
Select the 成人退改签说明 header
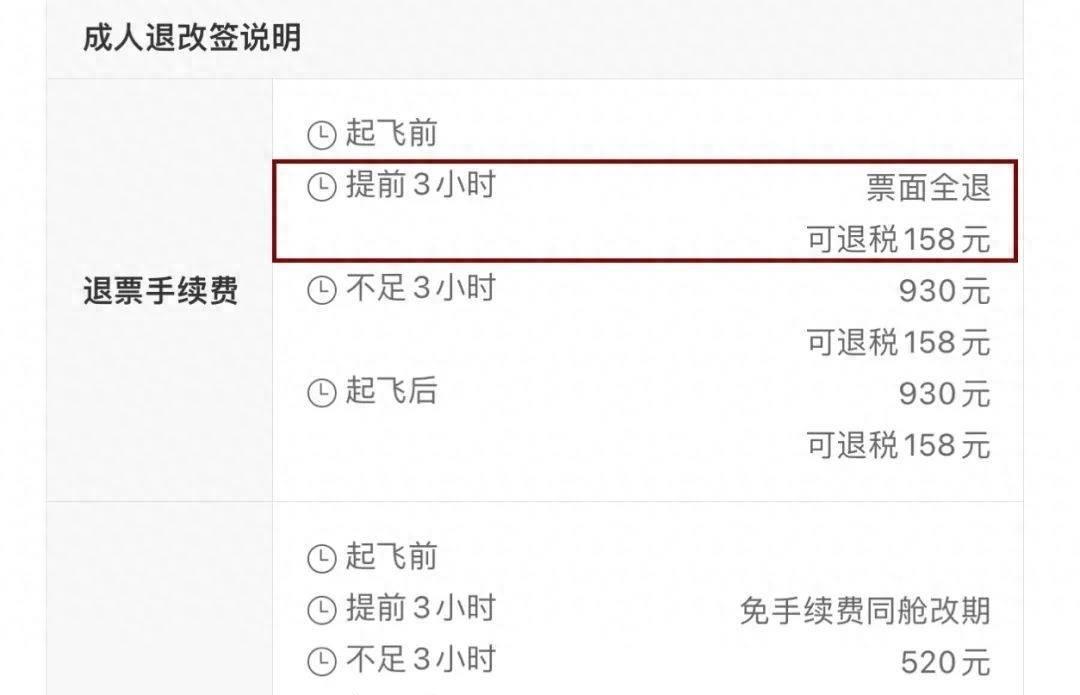pos(192,37)
